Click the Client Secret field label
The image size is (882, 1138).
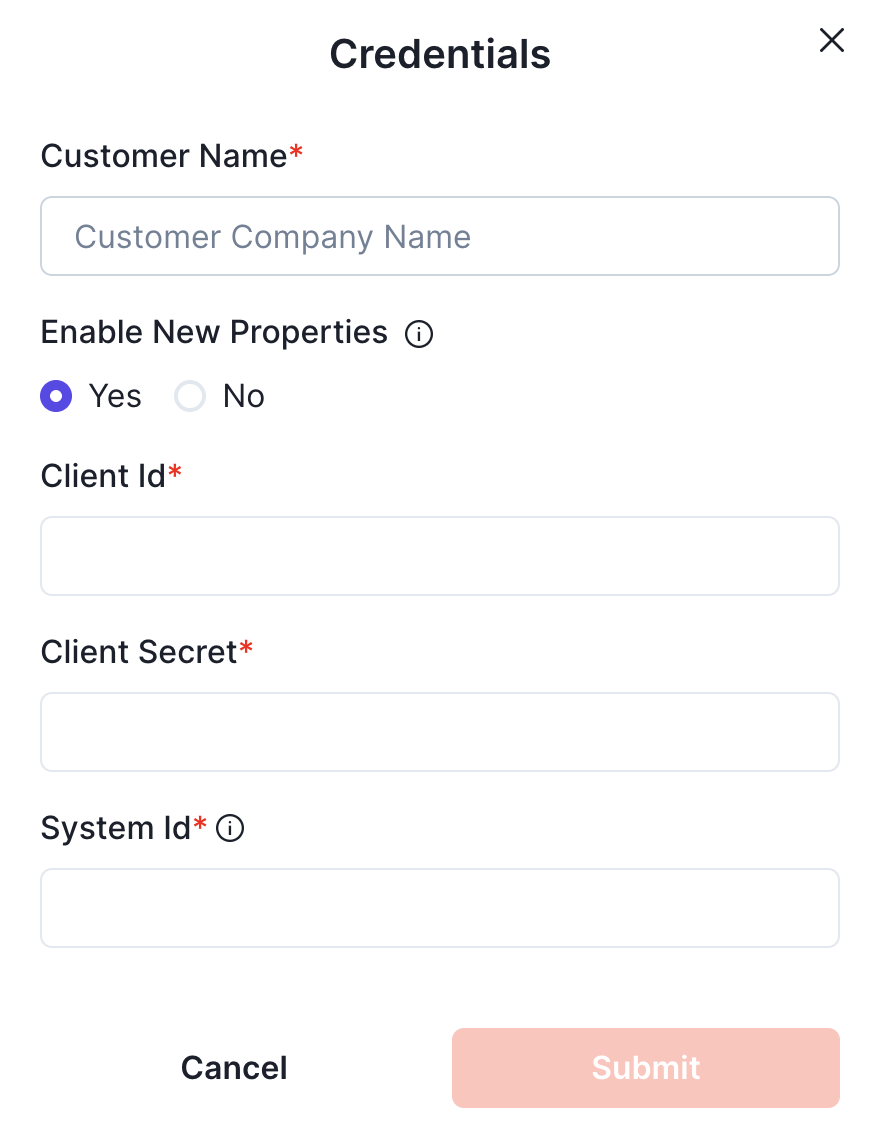139,652
